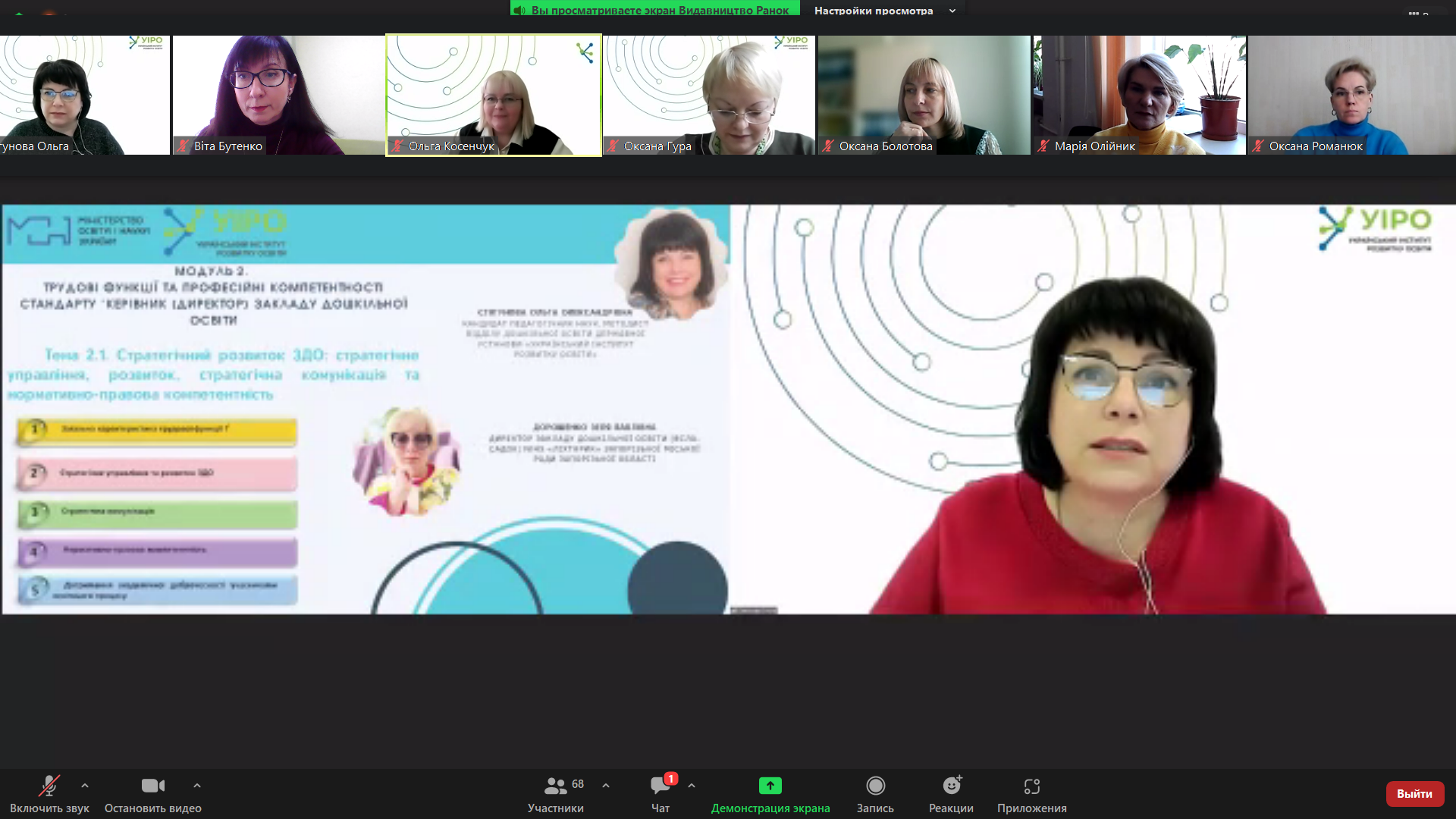Click the main speaker video in shared screen
Image resolution: width=1456 pixels, height=819 pixels.
click(x=1093, y=409)
